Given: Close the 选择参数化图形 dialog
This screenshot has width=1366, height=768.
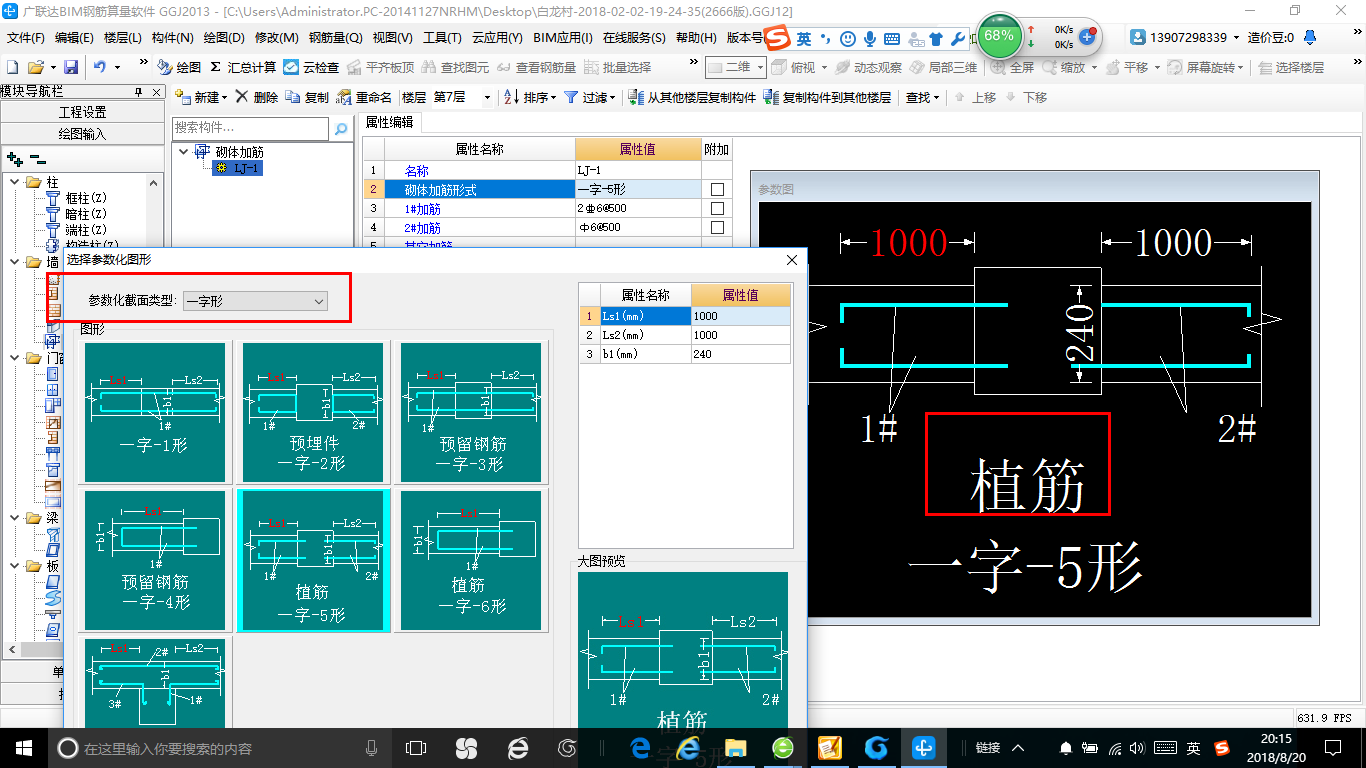Looking at the screenshot, I should [x=792, y=260].
